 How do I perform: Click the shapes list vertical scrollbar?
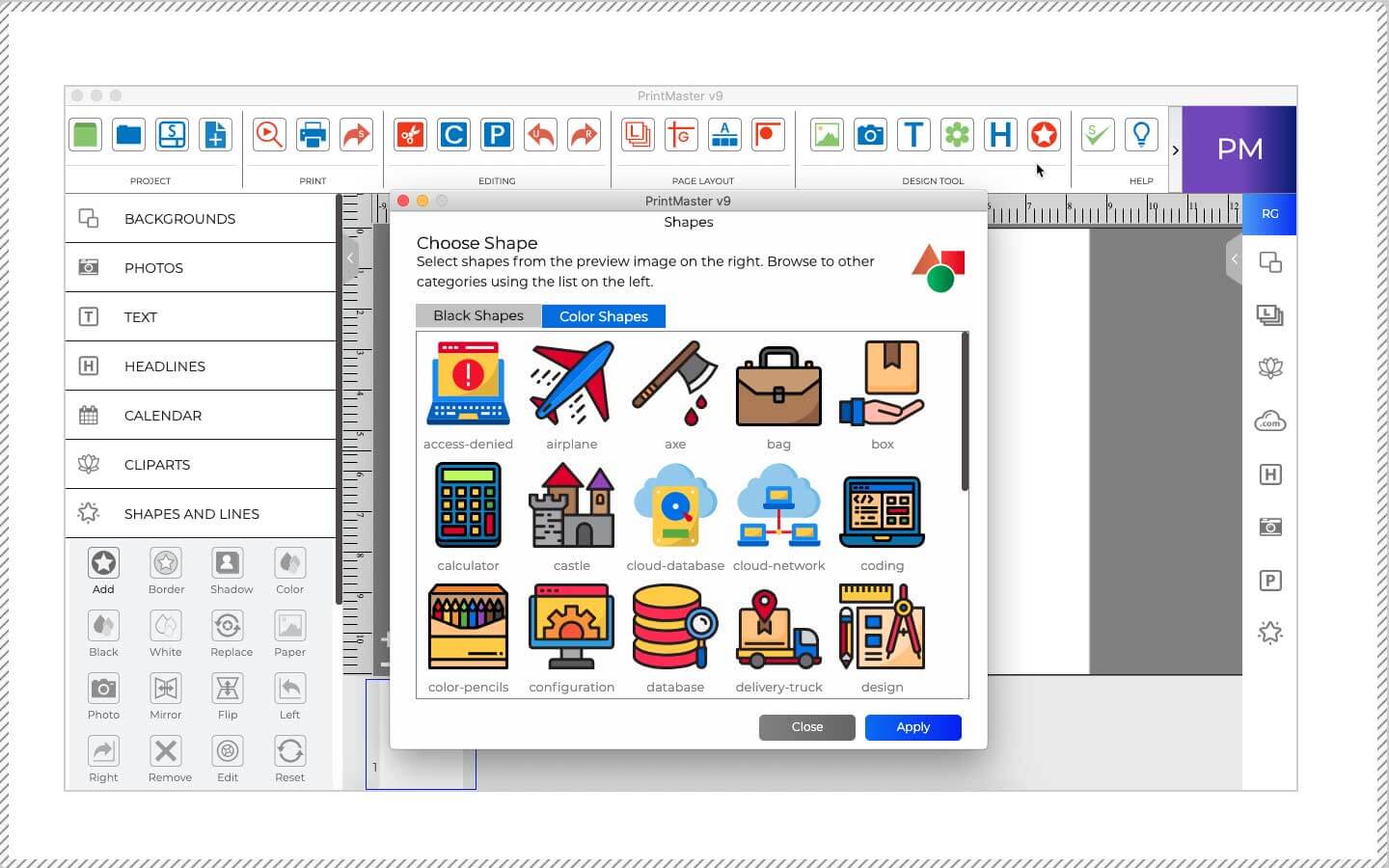965,413
